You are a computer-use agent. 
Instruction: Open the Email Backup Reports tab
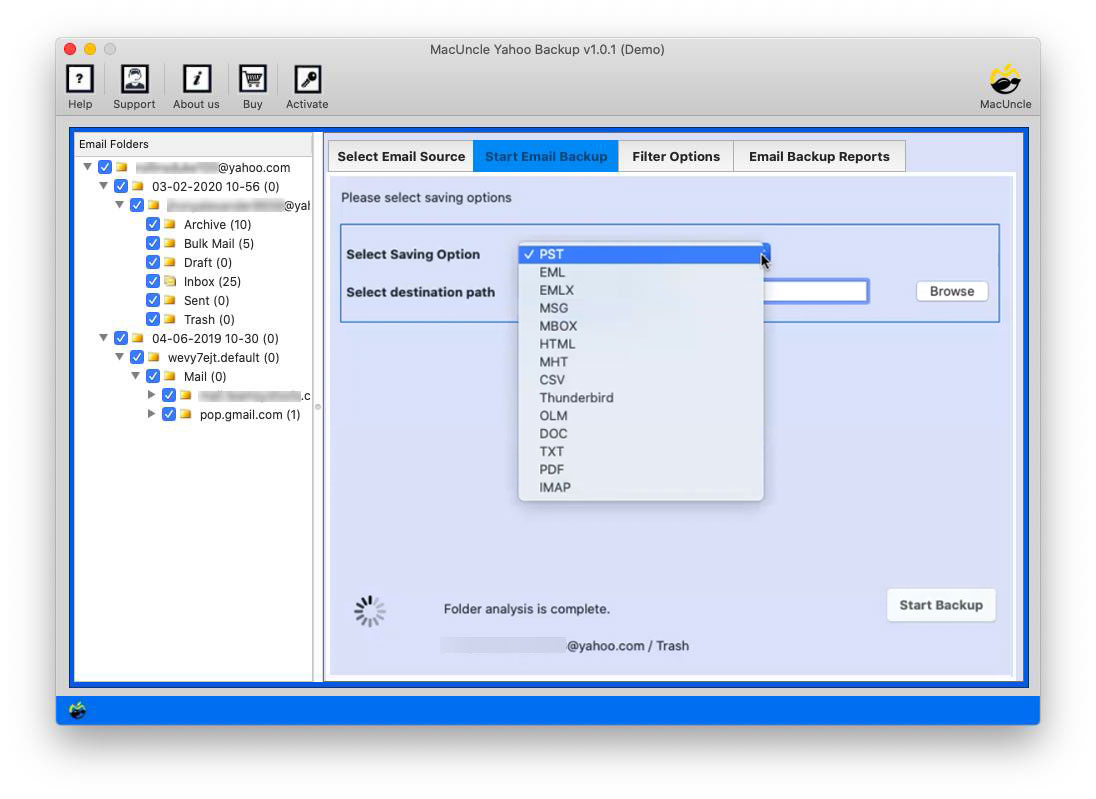coord(819,156)
